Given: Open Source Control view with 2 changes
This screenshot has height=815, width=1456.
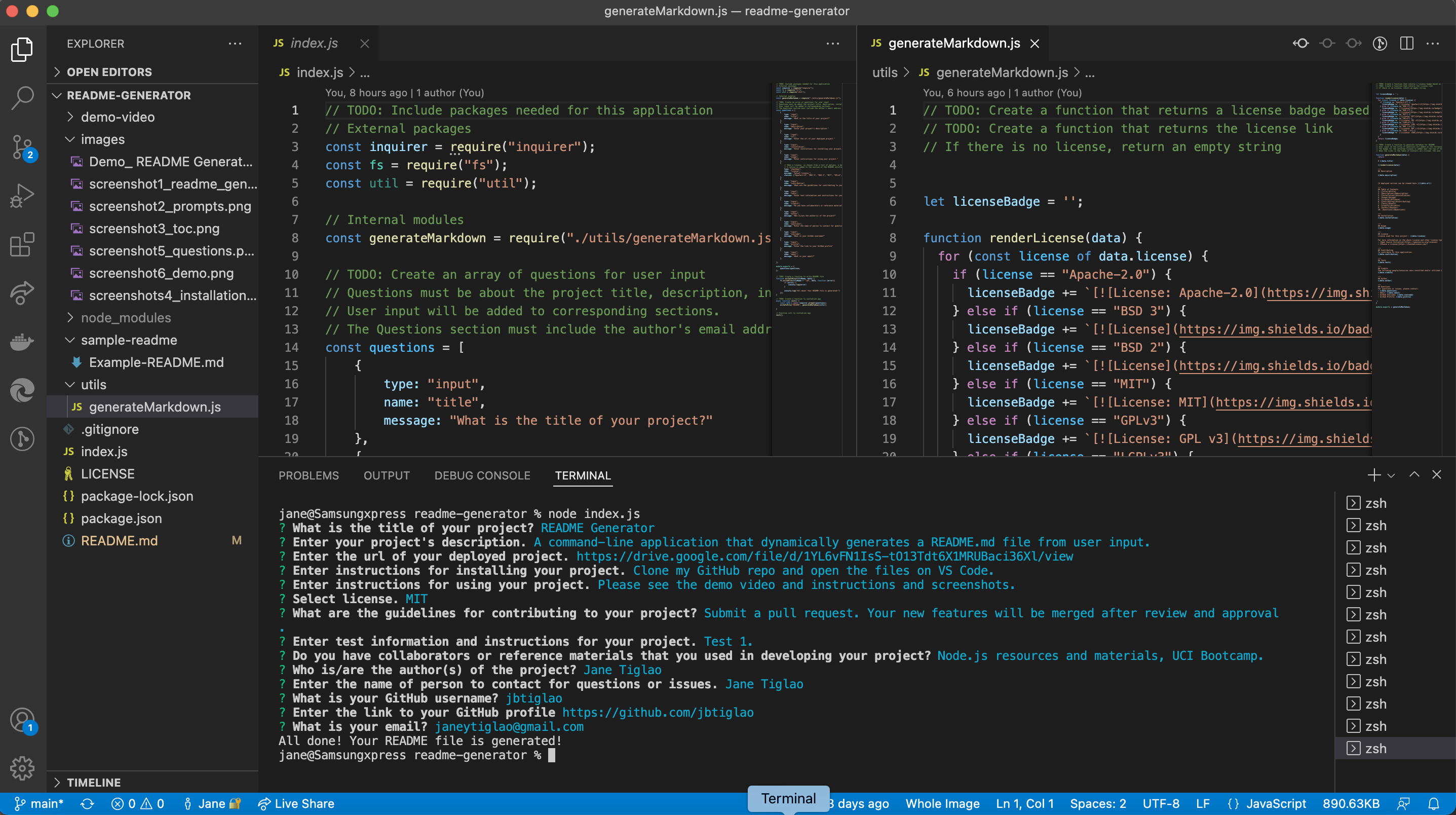Looking at the screenshot, I should click(x=22, y=147).
